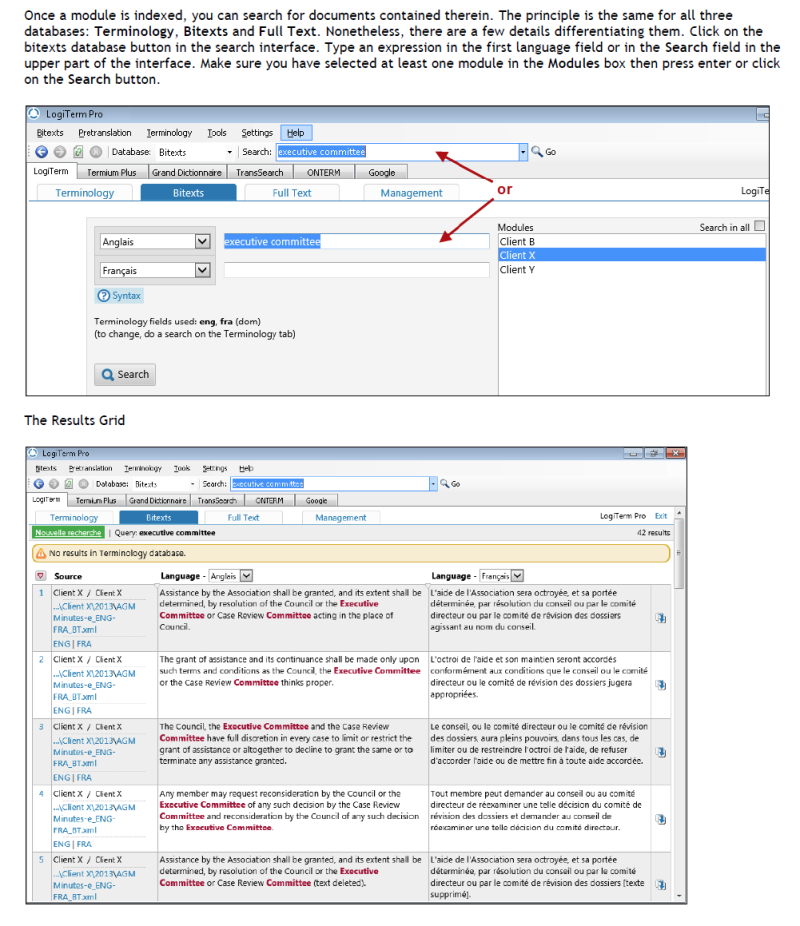
Task: Select Grand Dictionnaire tab in search-form window
Action: 187,172
